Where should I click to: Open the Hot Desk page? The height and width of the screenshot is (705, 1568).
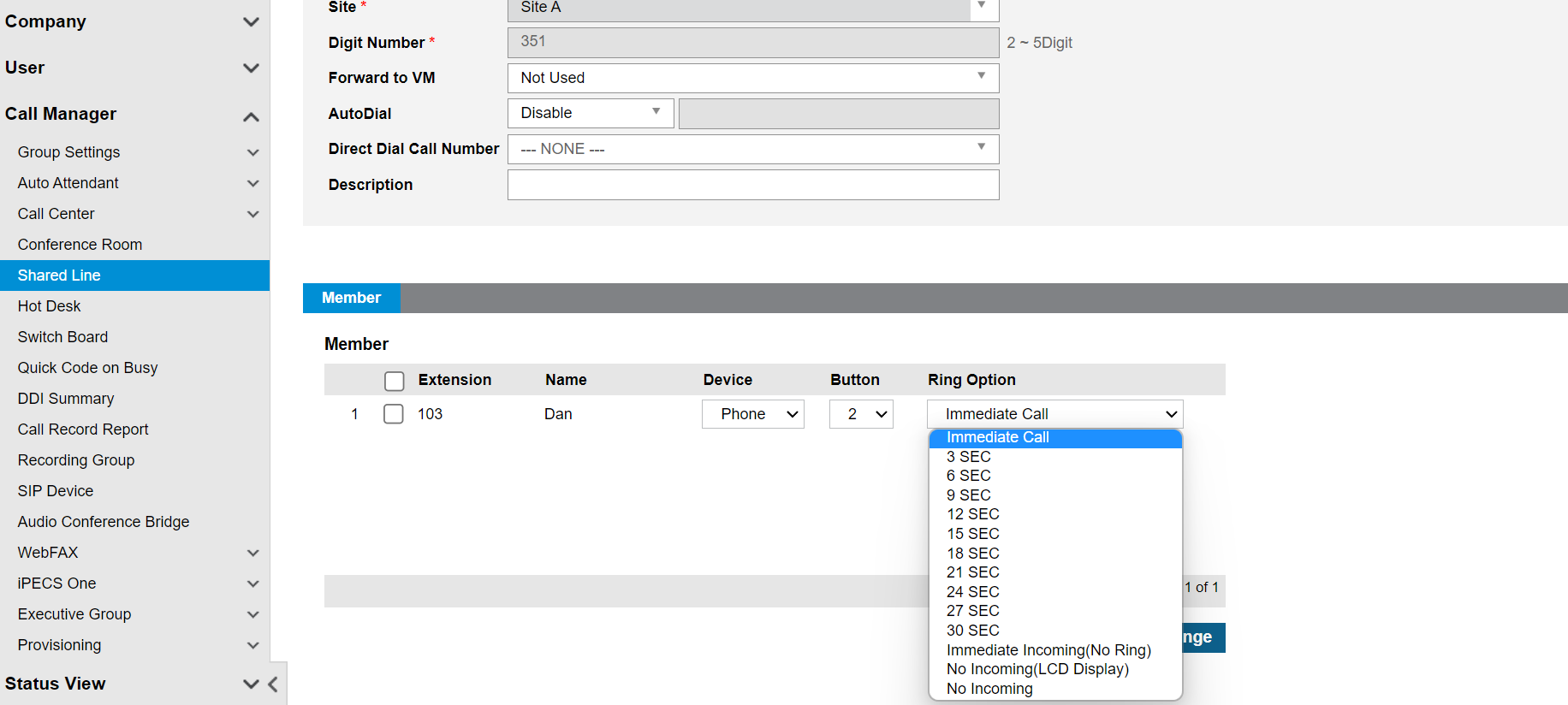50,306
